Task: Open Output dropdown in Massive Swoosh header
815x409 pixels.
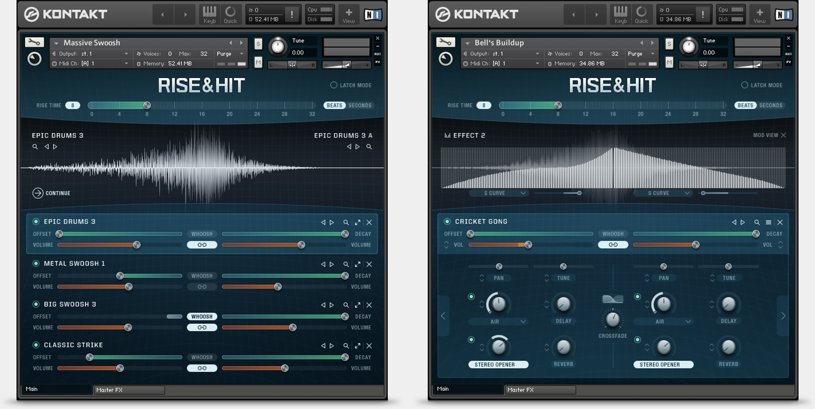Action: coord(91,54)
